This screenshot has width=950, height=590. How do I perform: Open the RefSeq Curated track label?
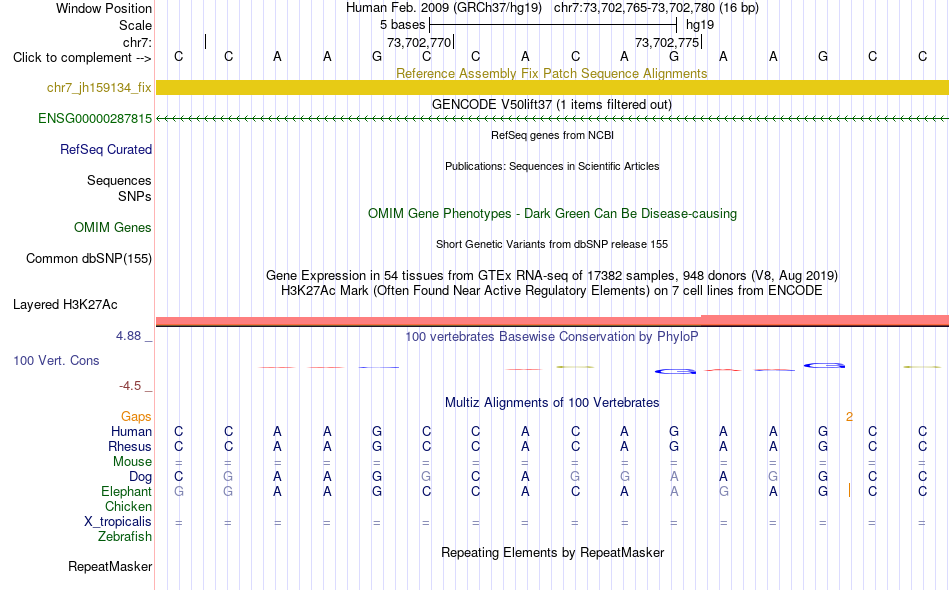(x=106, y=150)
